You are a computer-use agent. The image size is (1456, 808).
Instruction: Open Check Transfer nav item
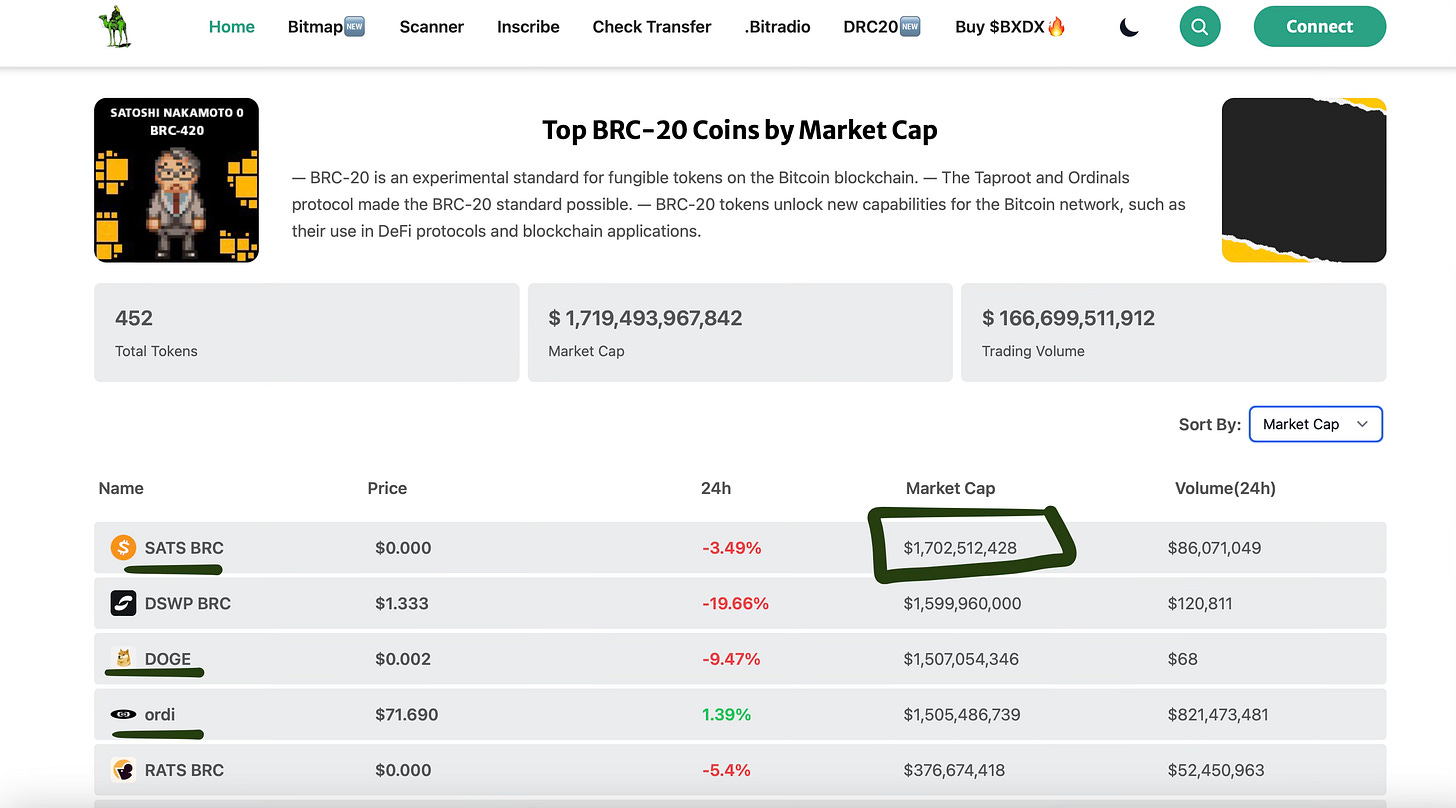point(652,27)
